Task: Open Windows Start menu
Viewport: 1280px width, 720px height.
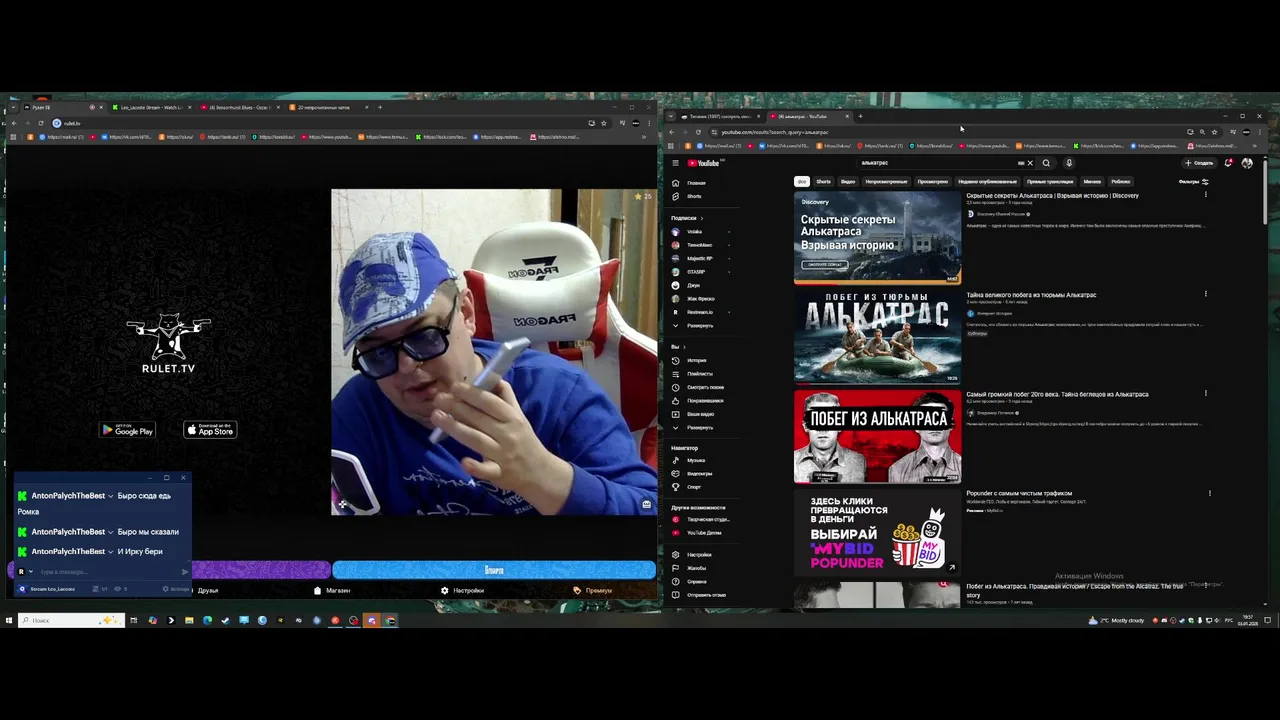Action: [8, 620]
